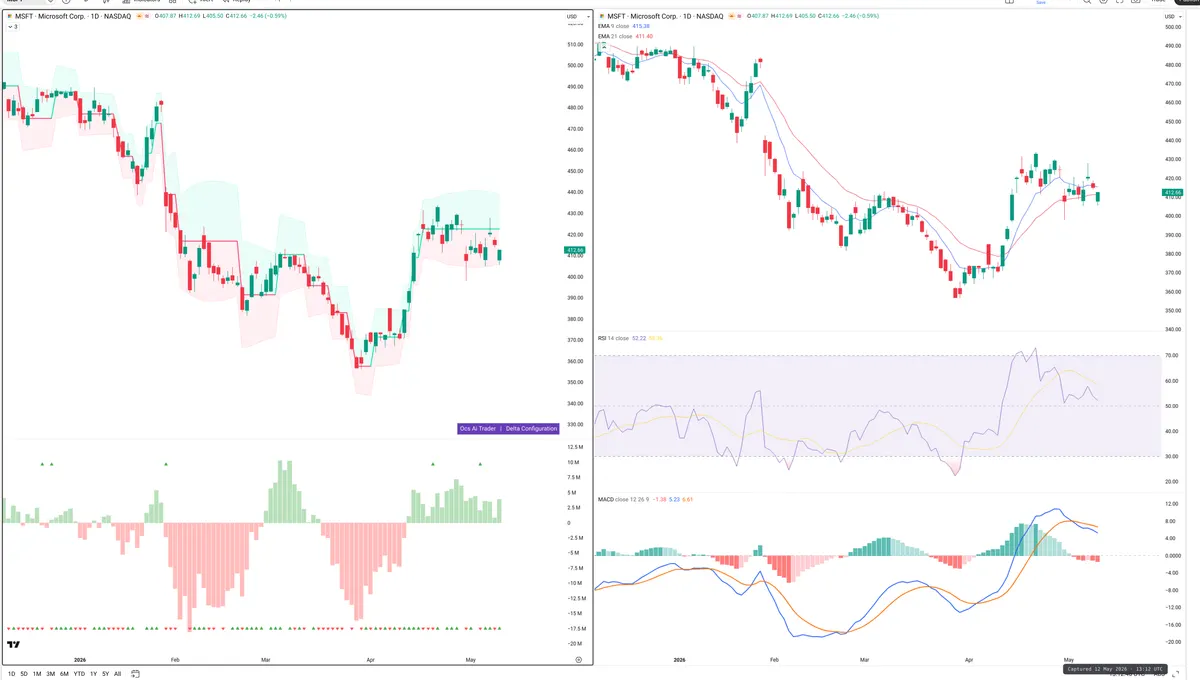
Task: Open the USD currency dropdown on right chart
Action: click(x=1172, y=17)
